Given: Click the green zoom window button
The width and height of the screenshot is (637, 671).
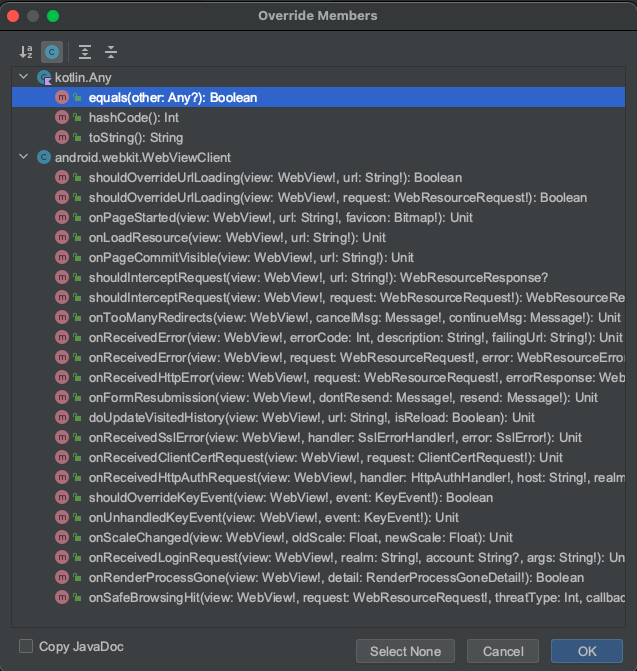Looking at the screenshot, I should [53, 16].
